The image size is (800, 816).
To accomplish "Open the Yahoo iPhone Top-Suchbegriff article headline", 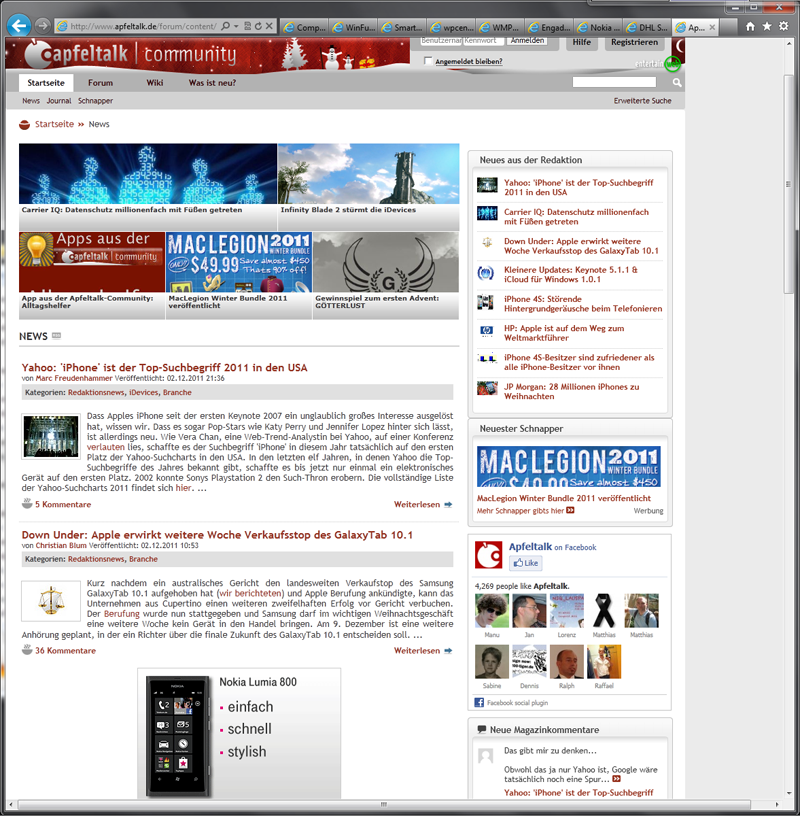I will (164, 367).
